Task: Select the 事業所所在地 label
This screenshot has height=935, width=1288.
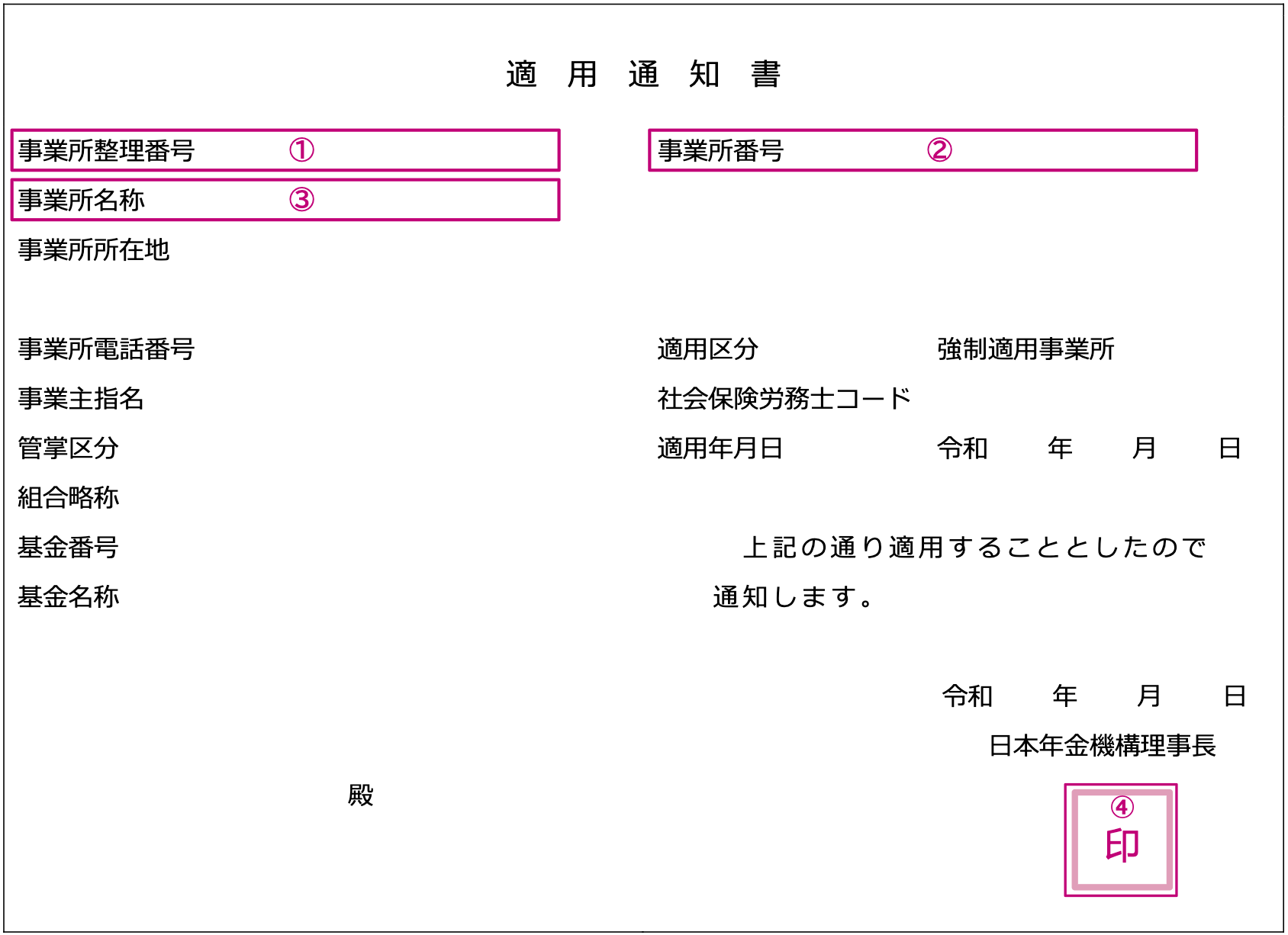Action: 93,249
